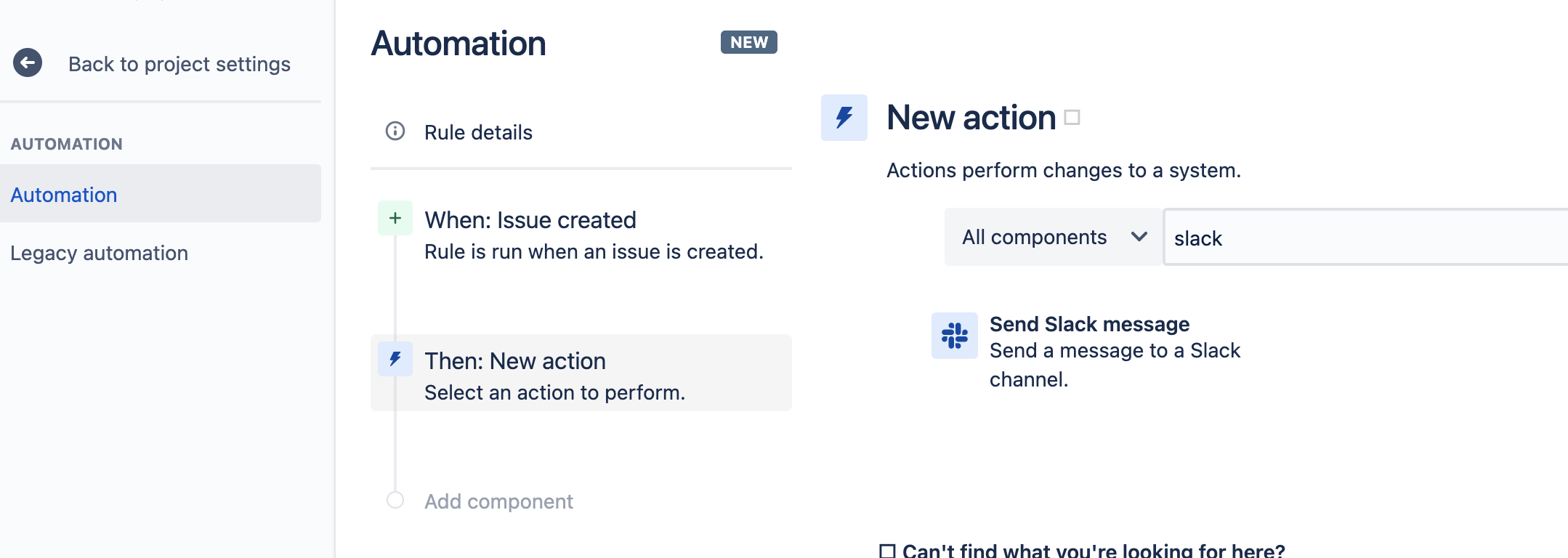The width and height of the screenshot is (1568, 558).
Task: Click Add component at the bottom
Action: tap(498, 501)
